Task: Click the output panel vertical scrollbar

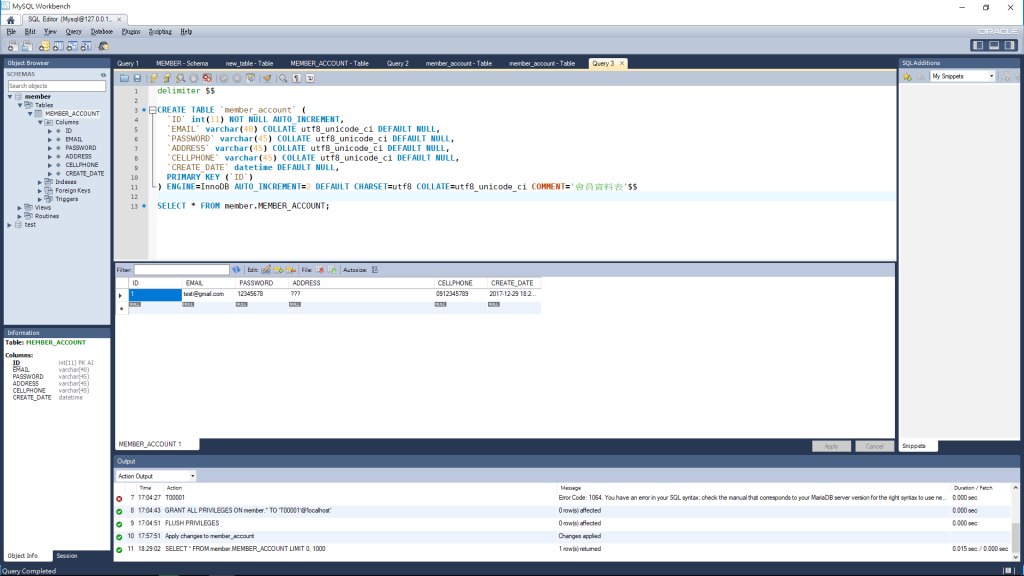Action: (x=1016, y=522)
